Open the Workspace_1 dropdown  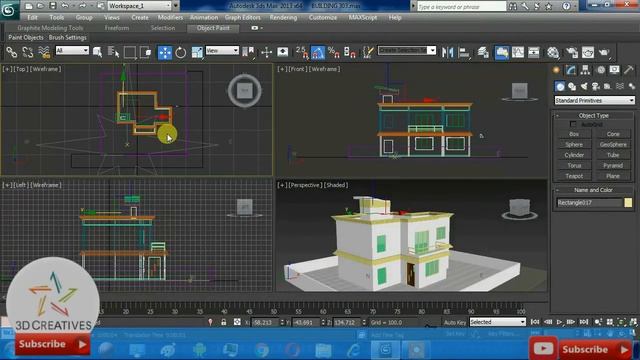pos(140,6)
